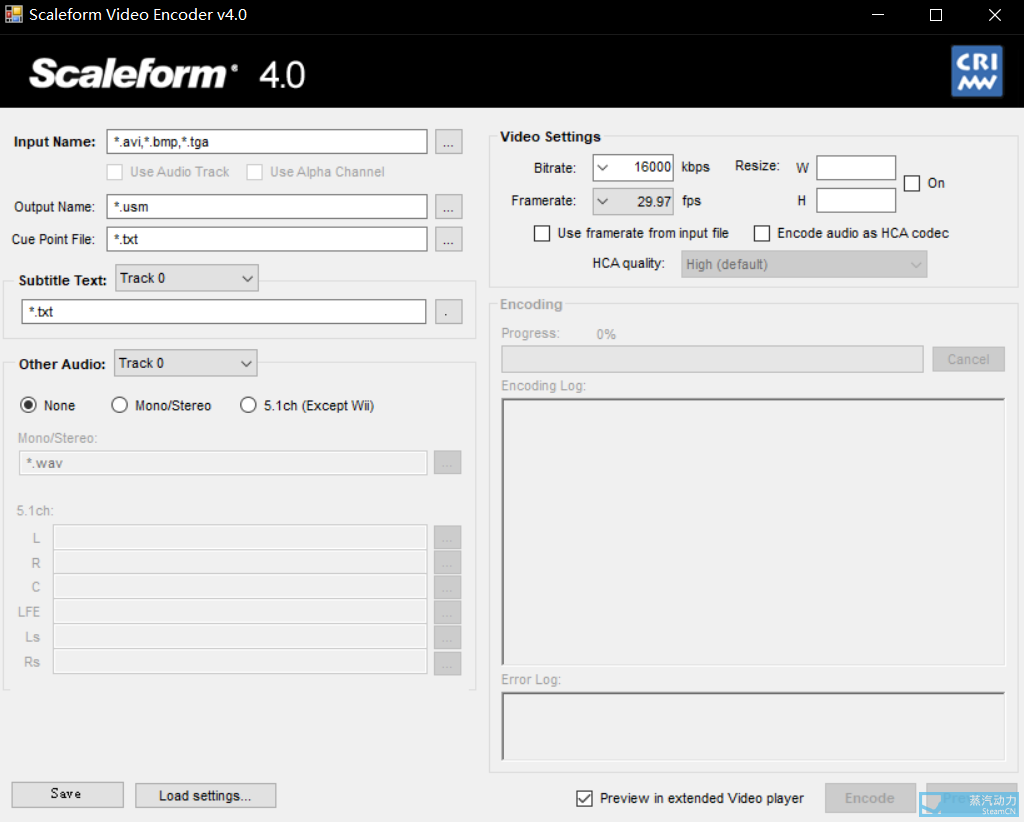Click the Save button
Screen dimensions: 1024x822
67,795
